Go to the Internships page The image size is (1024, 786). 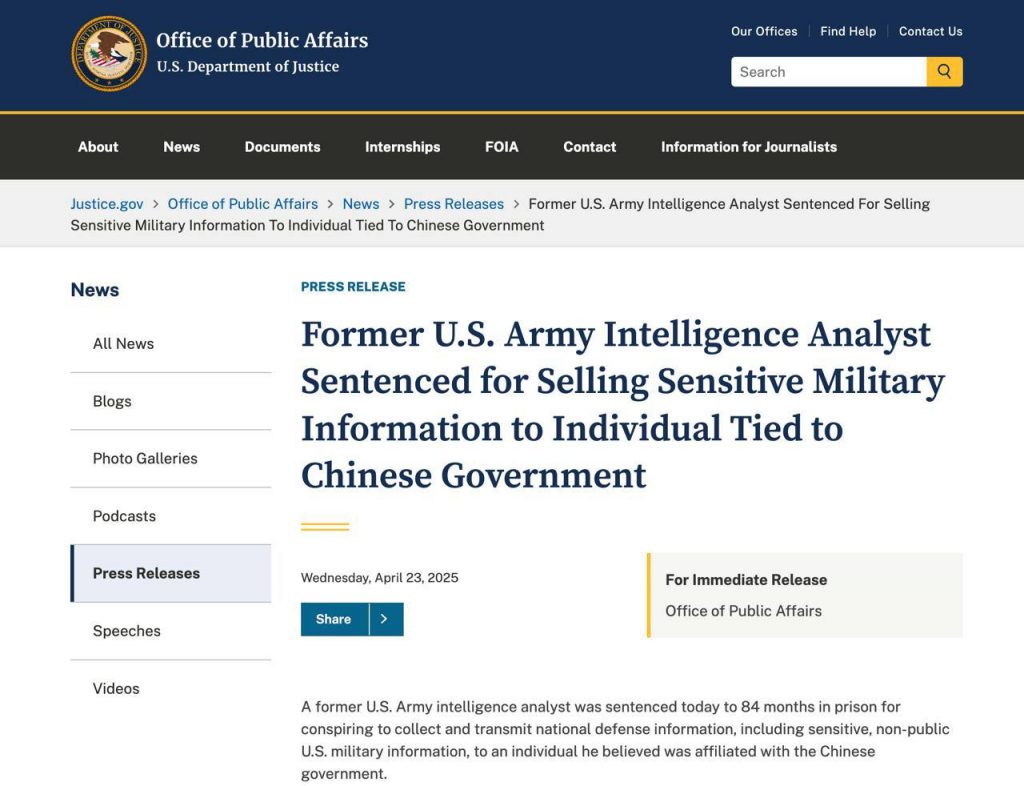[x=402, y=147]
